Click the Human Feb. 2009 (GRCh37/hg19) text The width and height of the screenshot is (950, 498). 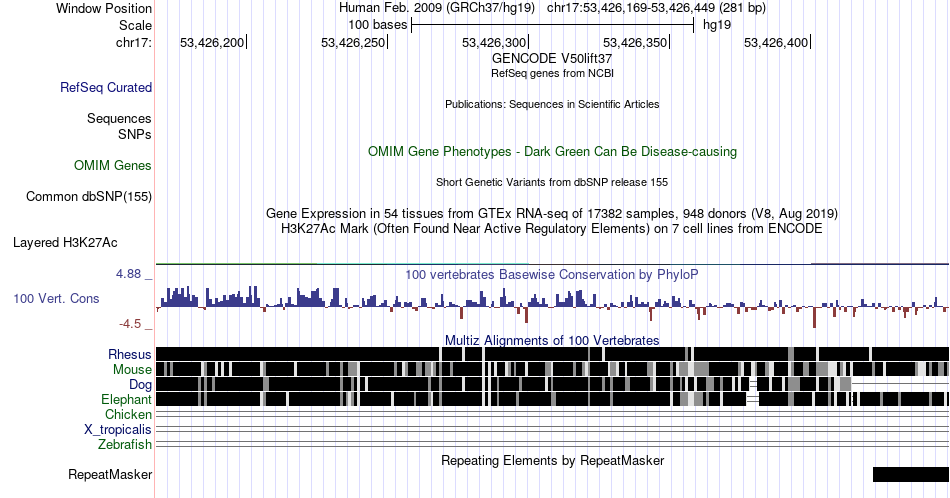click(437, 8)
